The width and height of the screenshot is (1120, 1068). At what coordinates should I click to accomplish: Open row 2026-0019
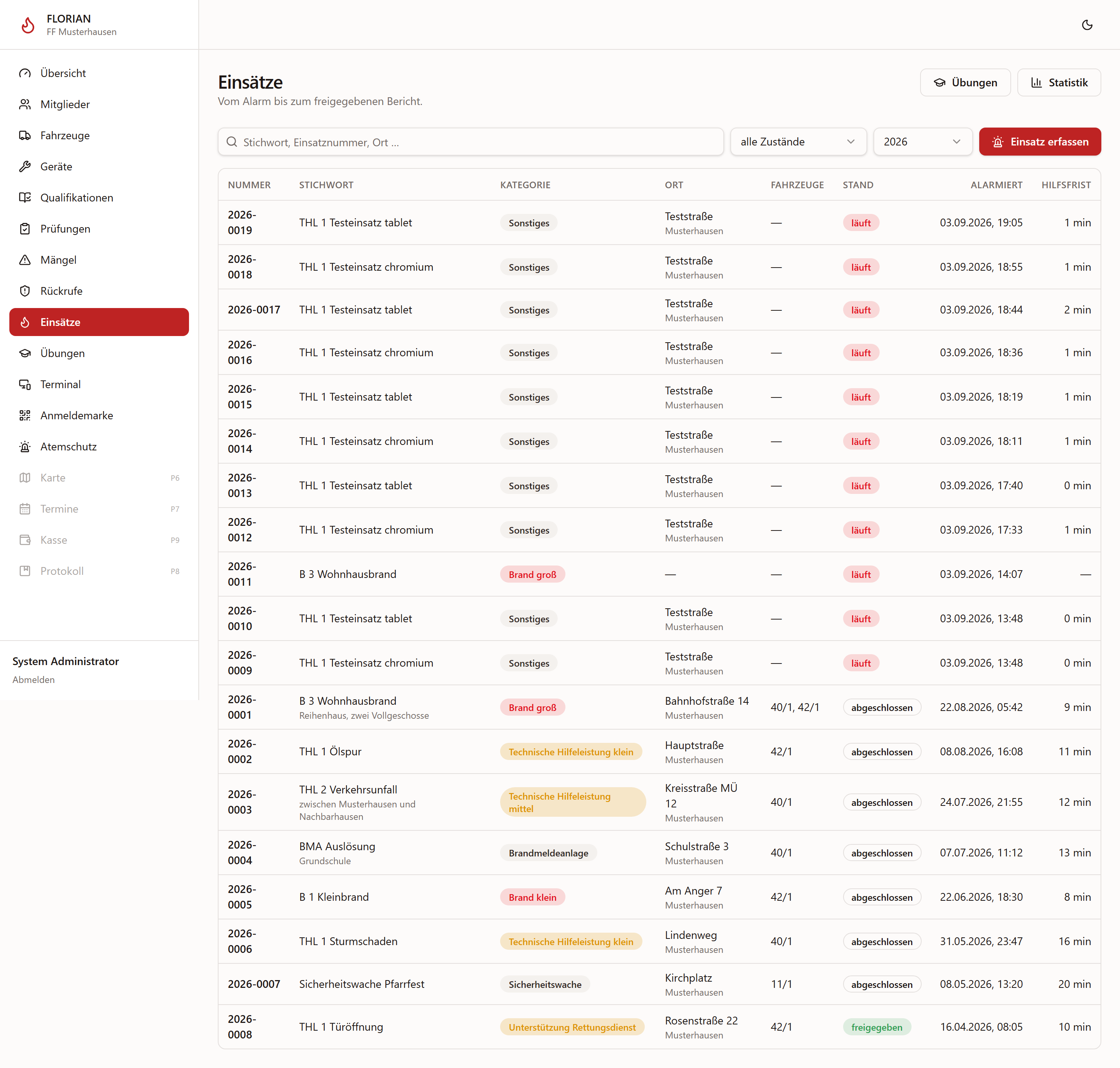click(x=659, y=222)
